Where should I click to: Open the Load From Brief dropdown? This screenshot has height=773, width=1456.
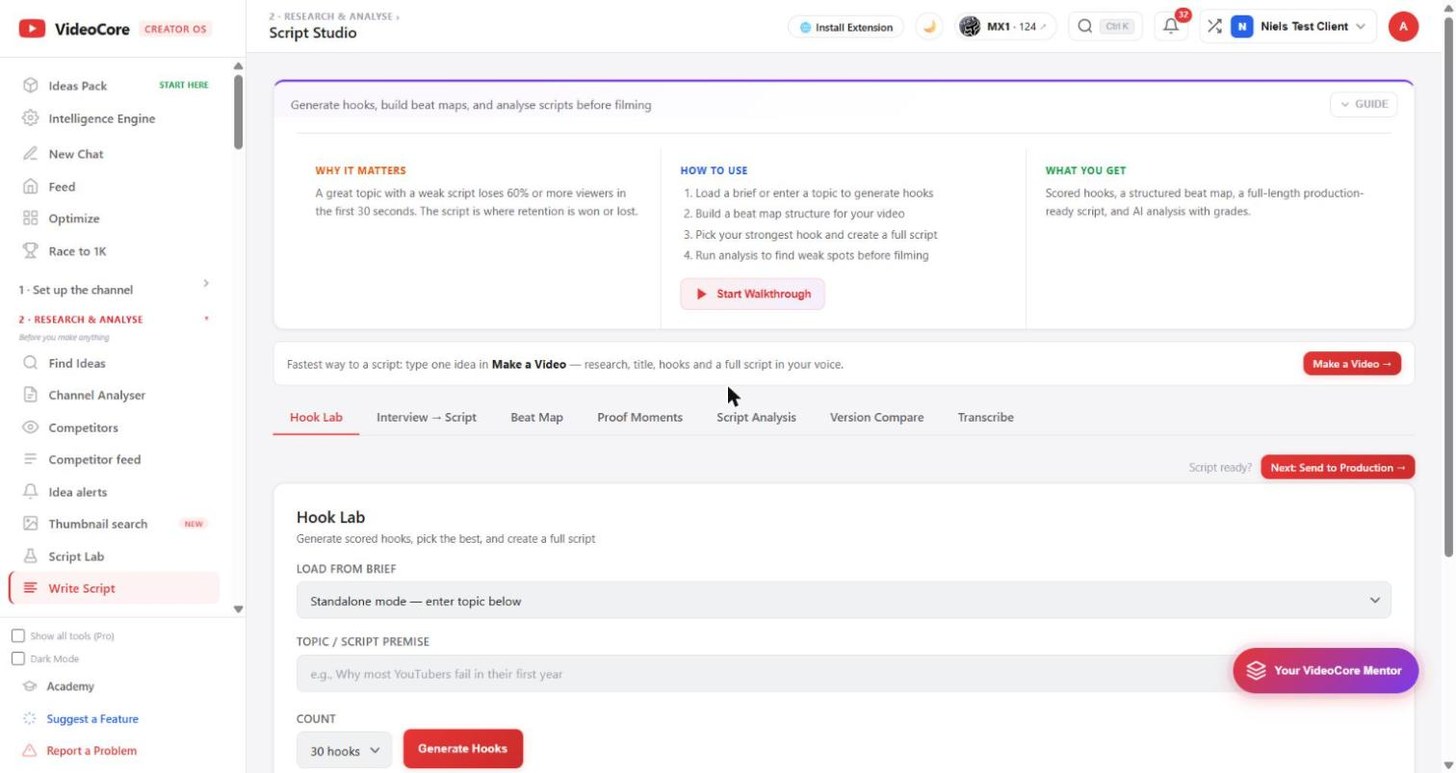click(843, 601)
